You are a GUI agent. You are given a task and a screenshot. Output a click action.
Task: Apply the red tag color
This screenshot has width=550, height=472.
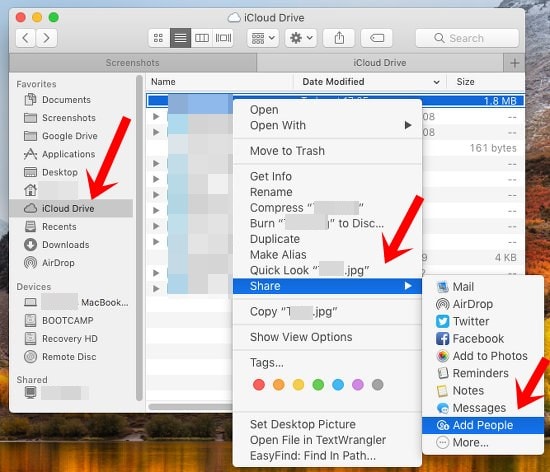259,385
